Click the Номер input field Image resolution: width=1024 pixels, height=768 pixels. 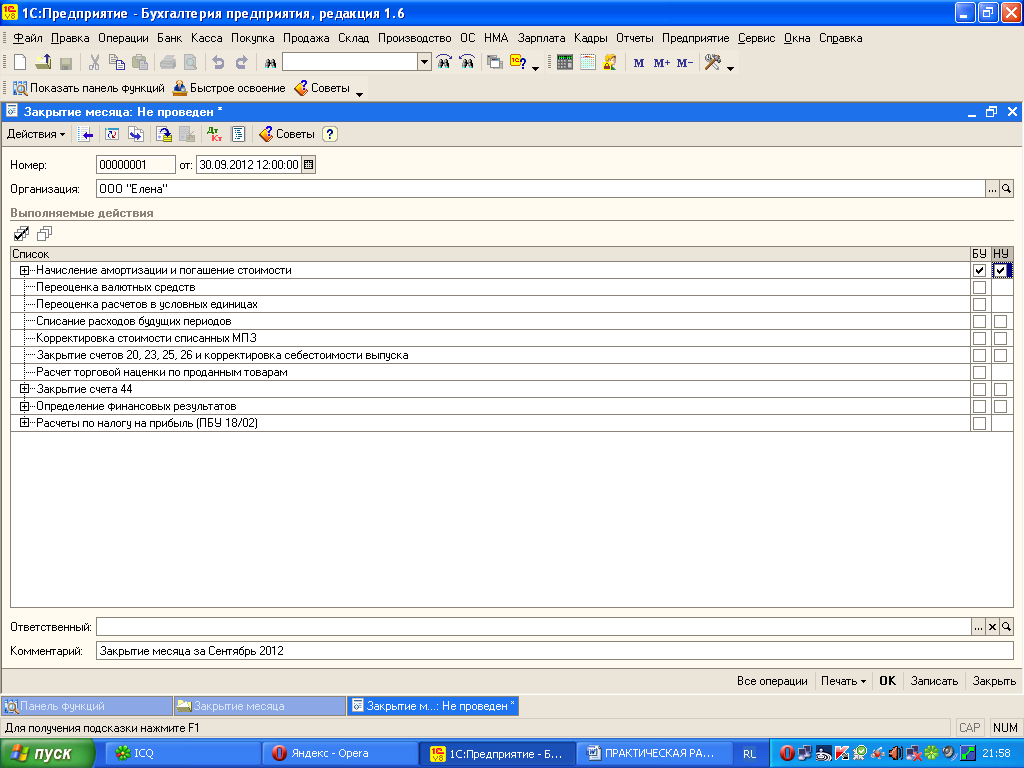(136, 165)
